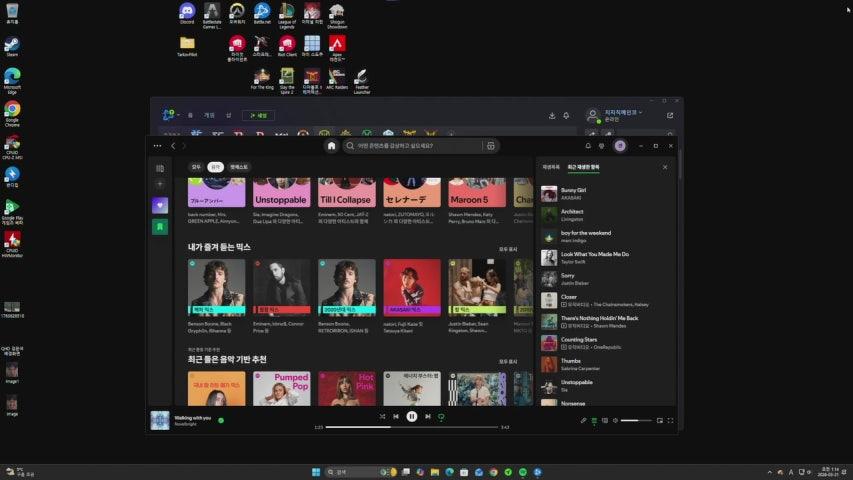Go to the previous track
Viewport: 853px width, 480px height.
[396, 416]
